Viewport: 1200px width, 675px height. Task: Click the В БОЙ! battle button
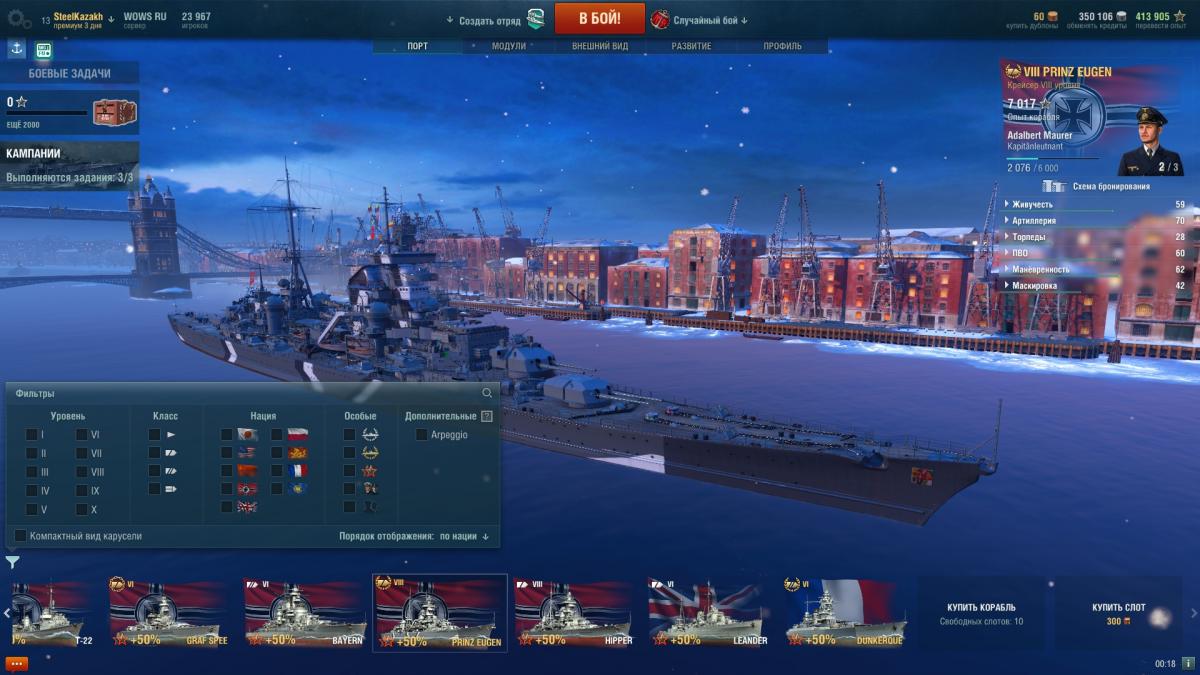(x=600, y=18)
